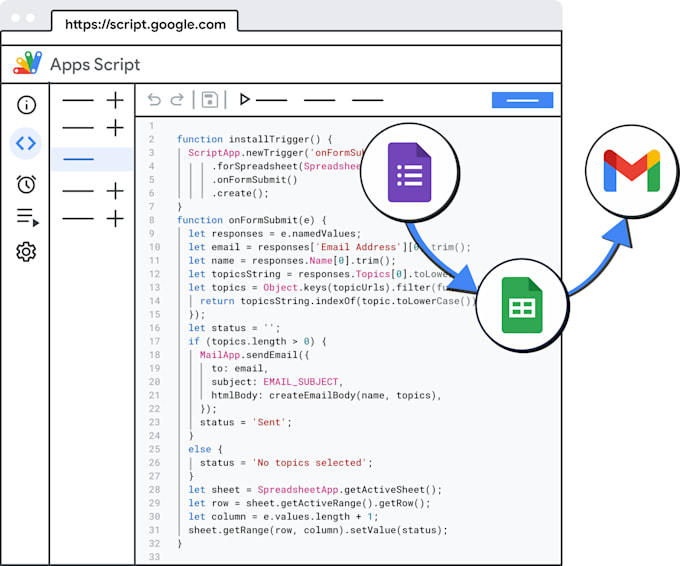Click the URL script.google.com tab

145,24
